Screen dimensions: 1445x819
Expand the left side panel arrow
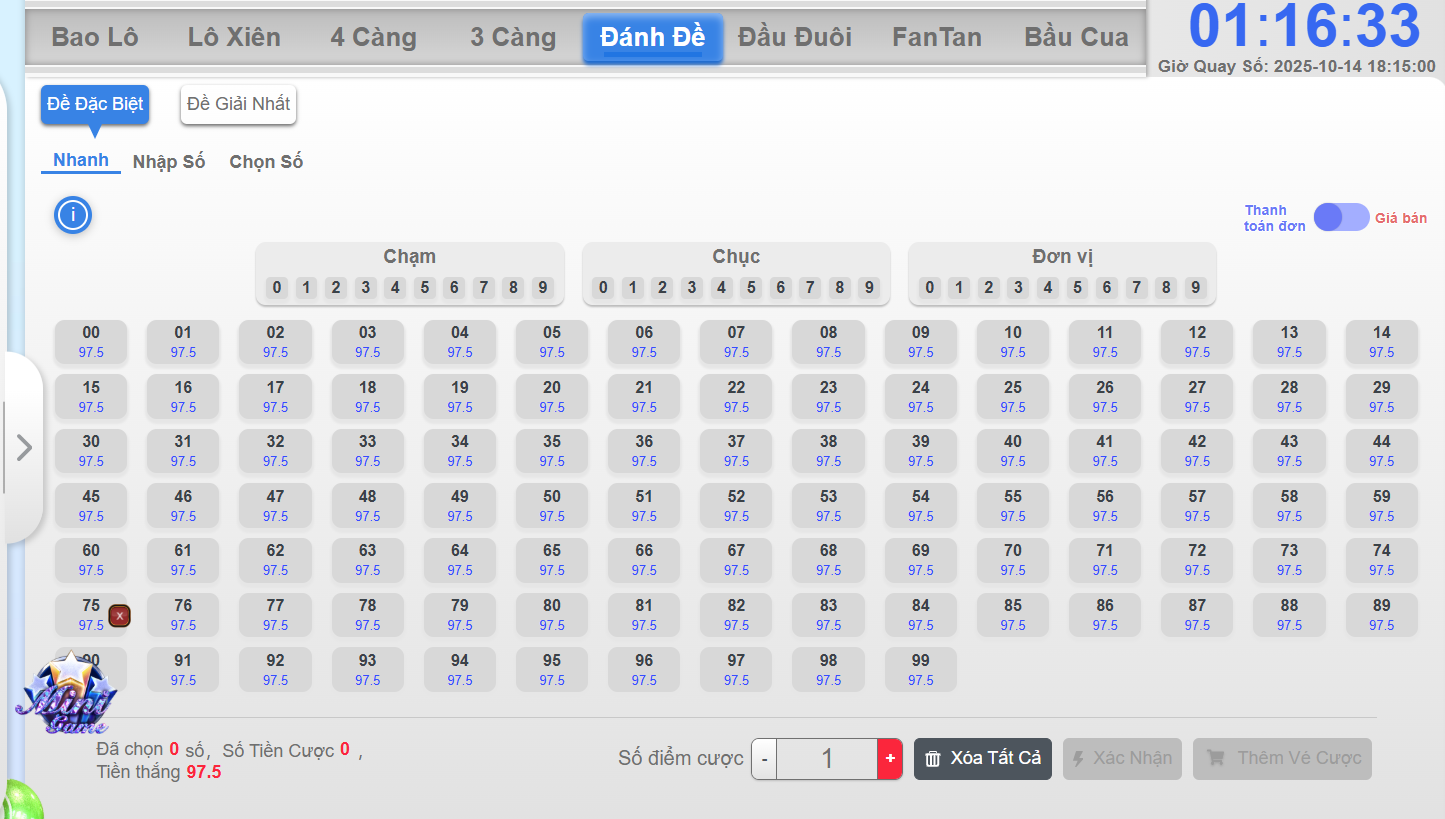(24, 448)
